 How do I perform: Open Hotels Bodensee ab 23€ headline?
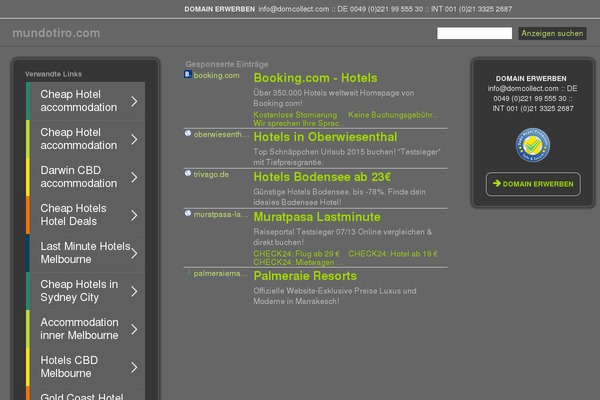[322, 177]
